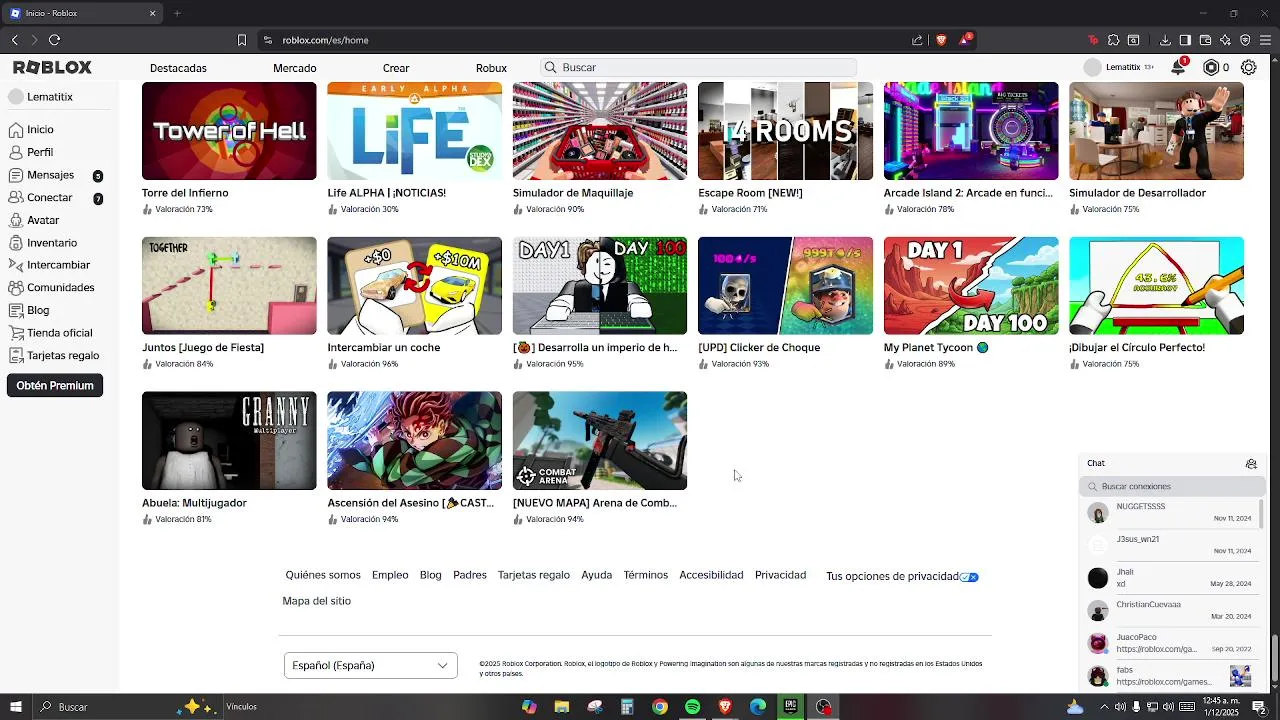Toggle the browser sidebar panel icon
1280x720 pixels.
1185,40
